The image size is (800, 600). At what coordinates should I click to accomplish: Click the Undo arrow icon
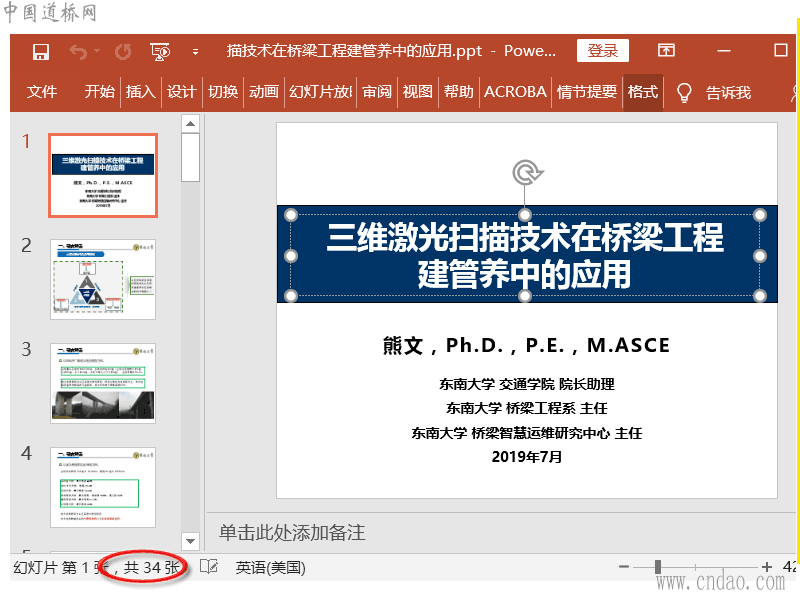(x=78, y=52)
